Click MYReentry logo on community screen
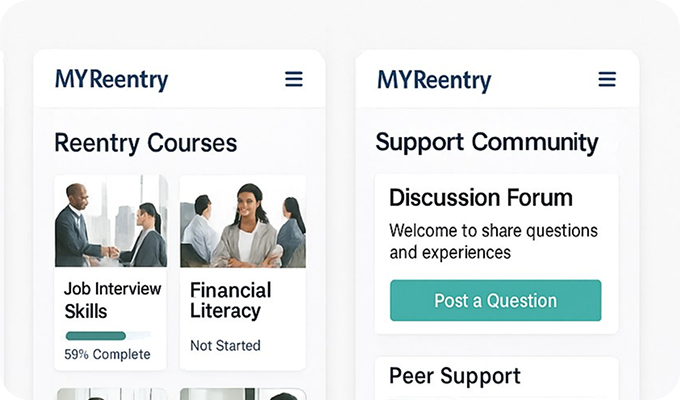This screenshot has width=680, height=400. click(434, 80)
